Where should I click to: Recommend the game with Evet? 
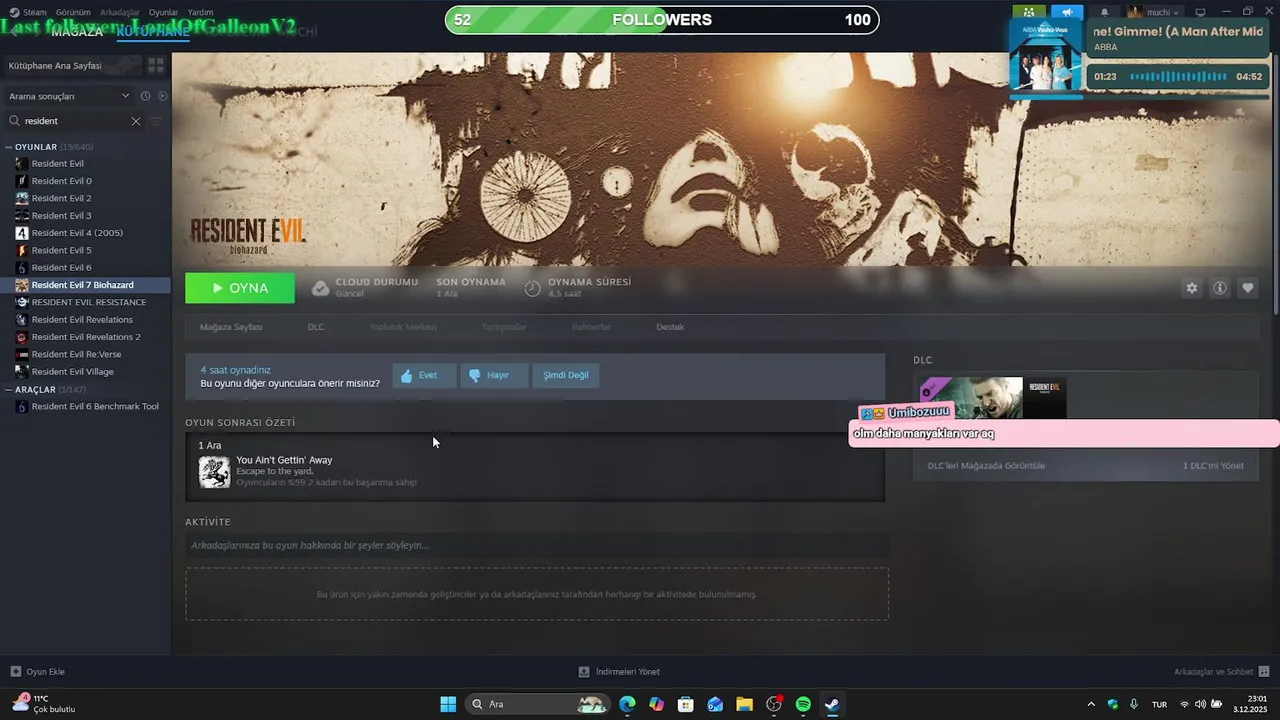(425, 375)
